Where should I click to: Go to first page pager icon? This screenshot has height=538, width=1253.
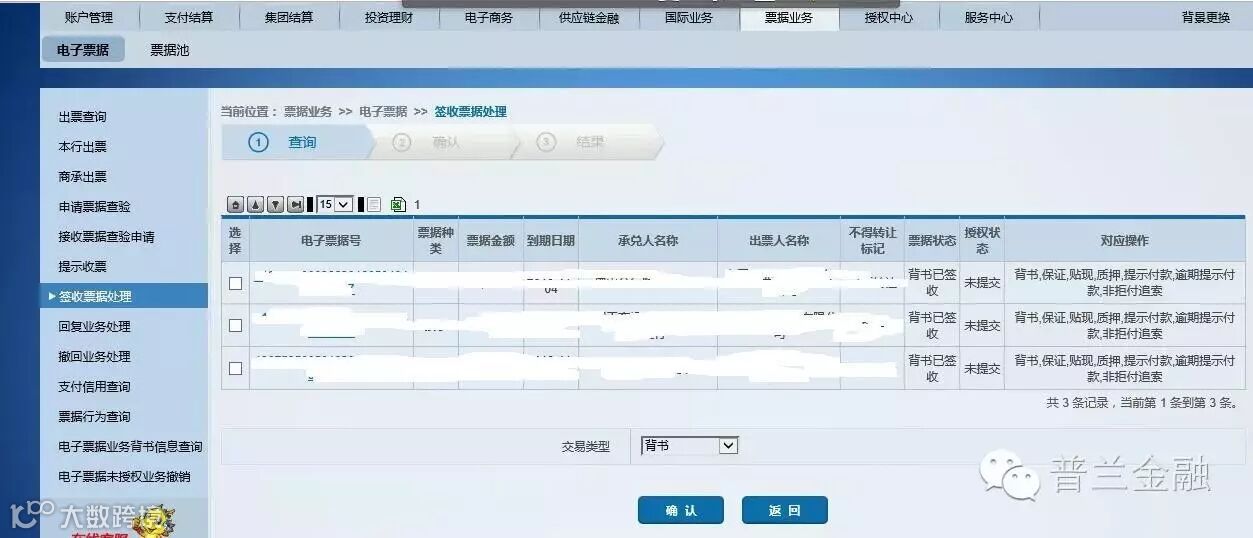point(236,204)
